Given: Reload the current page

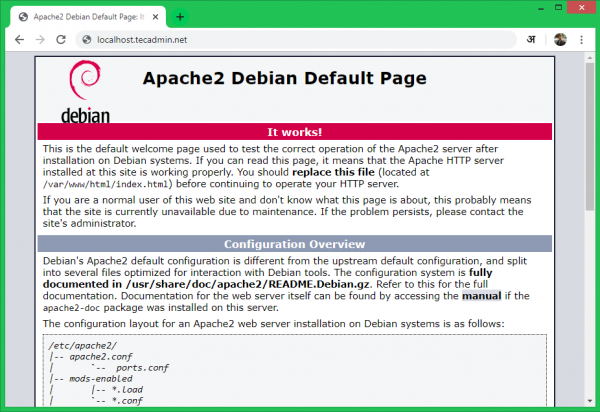Looking at the screenshot, I should (x=62, y=39).
